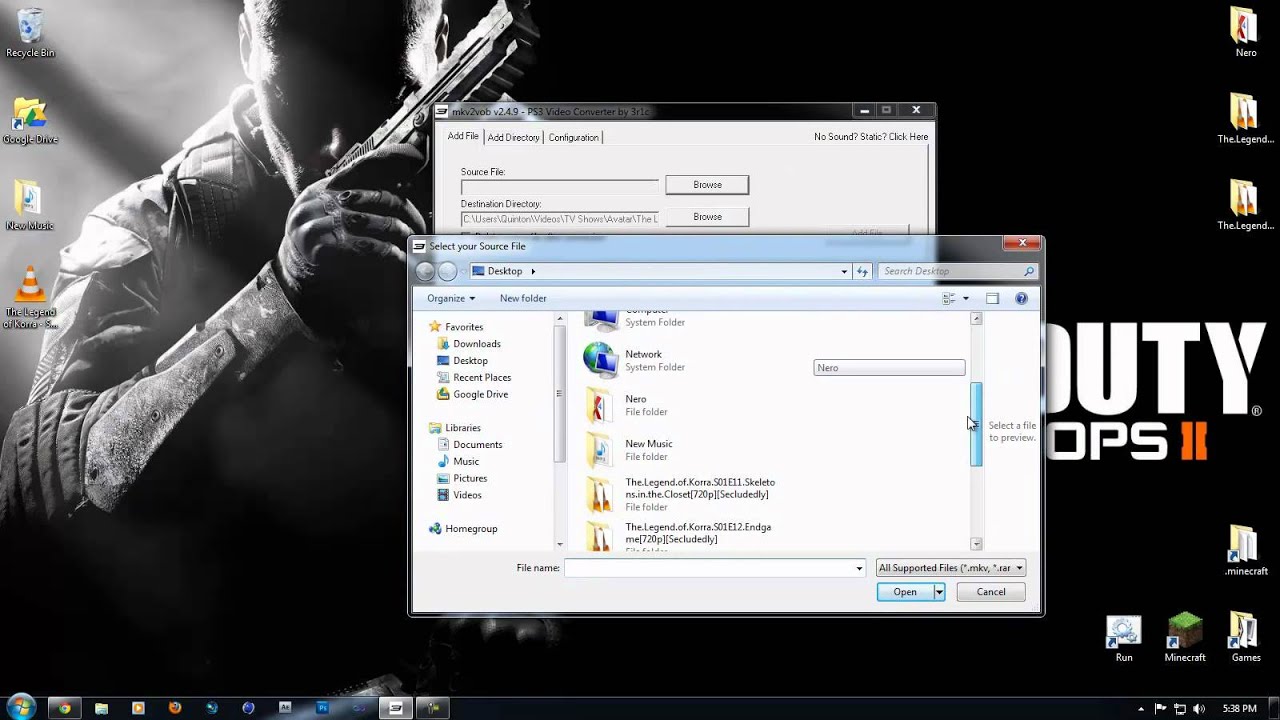Show hidden system tray icons
Screen dimensions: 1280x720
tap(1140, 709)
